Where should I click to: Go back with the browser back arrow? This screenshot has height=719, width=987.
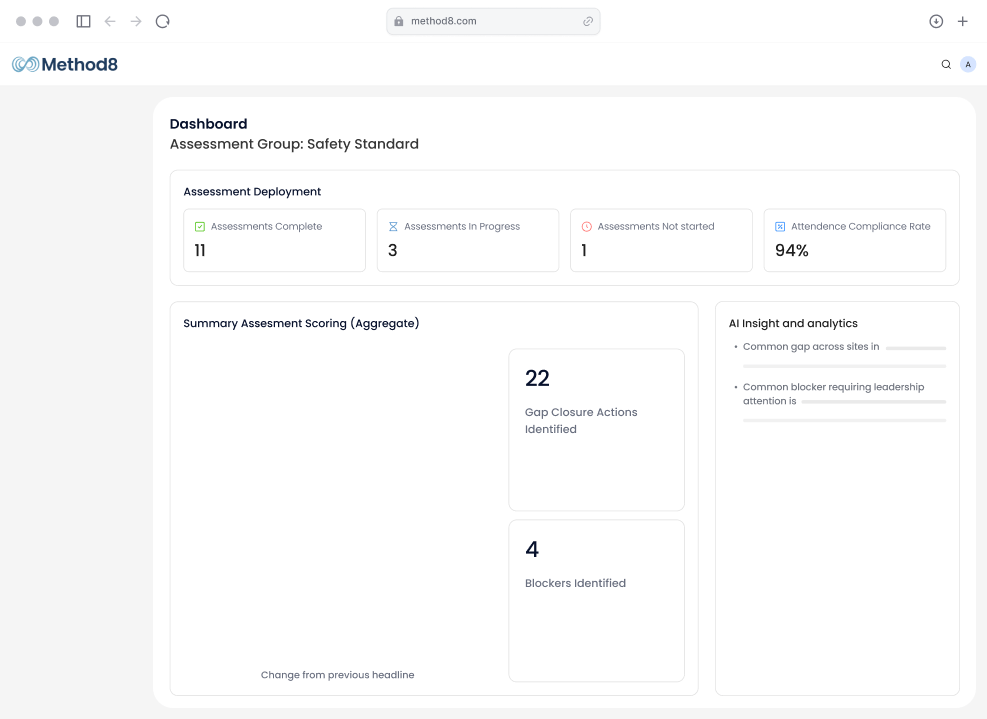pos(110,21)
